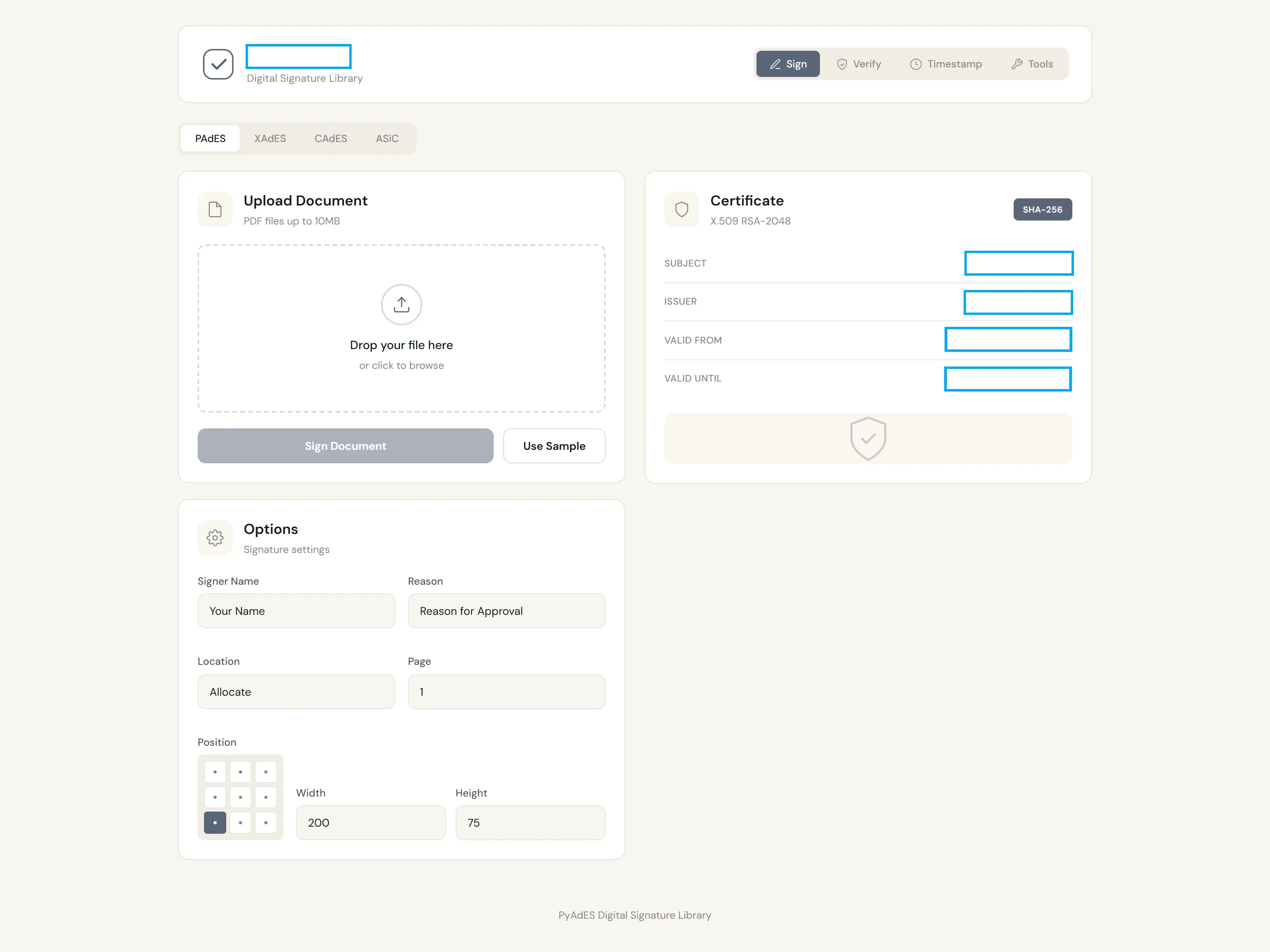
Task: Click the Sign Document button
Action: [345, 446]
